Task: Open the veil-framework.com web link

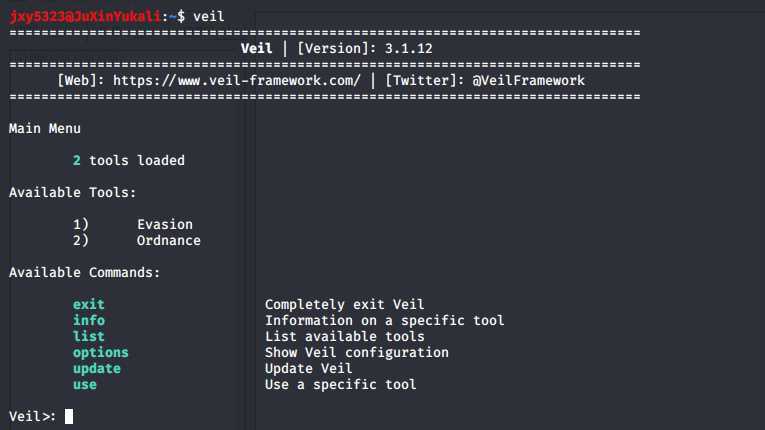Action: click(237, 81)
